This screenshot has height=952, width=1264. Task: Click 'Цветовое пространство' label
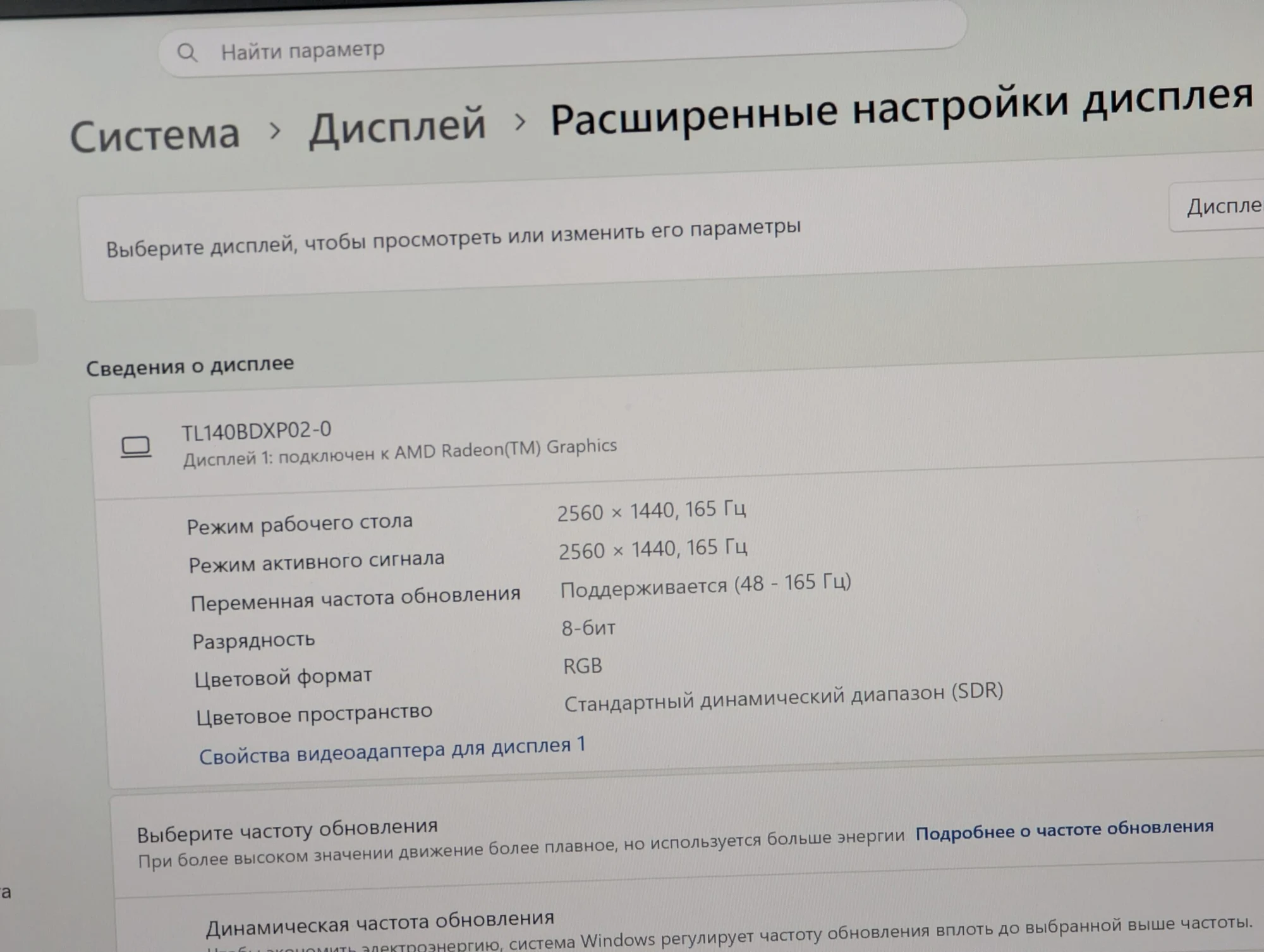pos(314,714)
